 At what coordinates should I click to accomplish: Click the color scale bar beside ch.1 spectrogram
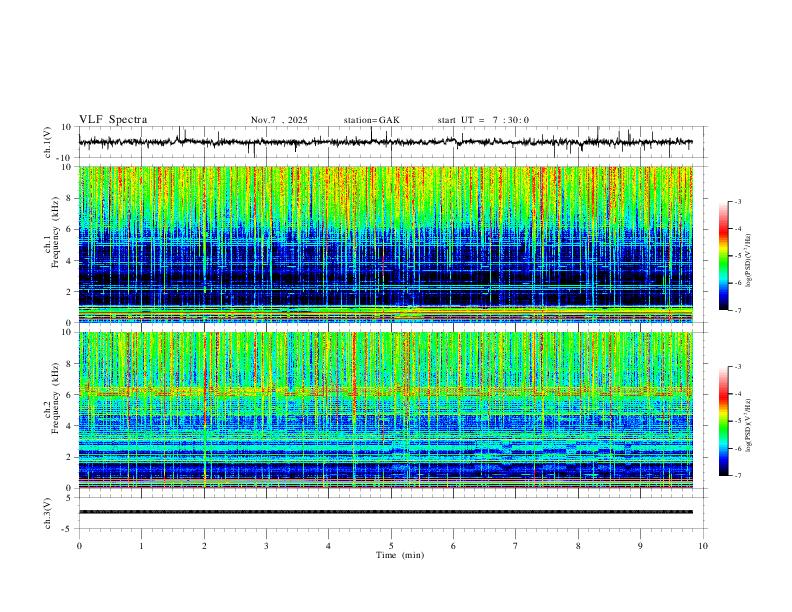click(x=723, y=256)
